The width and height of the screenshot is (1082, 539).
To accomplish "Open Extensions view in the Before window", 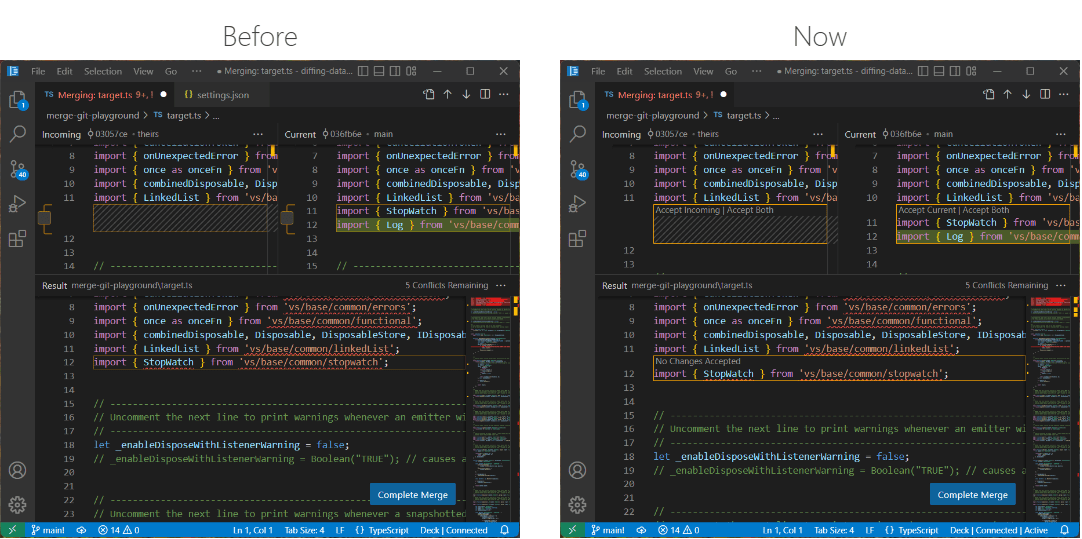I will pyautogui.click(x=17, y=239).
